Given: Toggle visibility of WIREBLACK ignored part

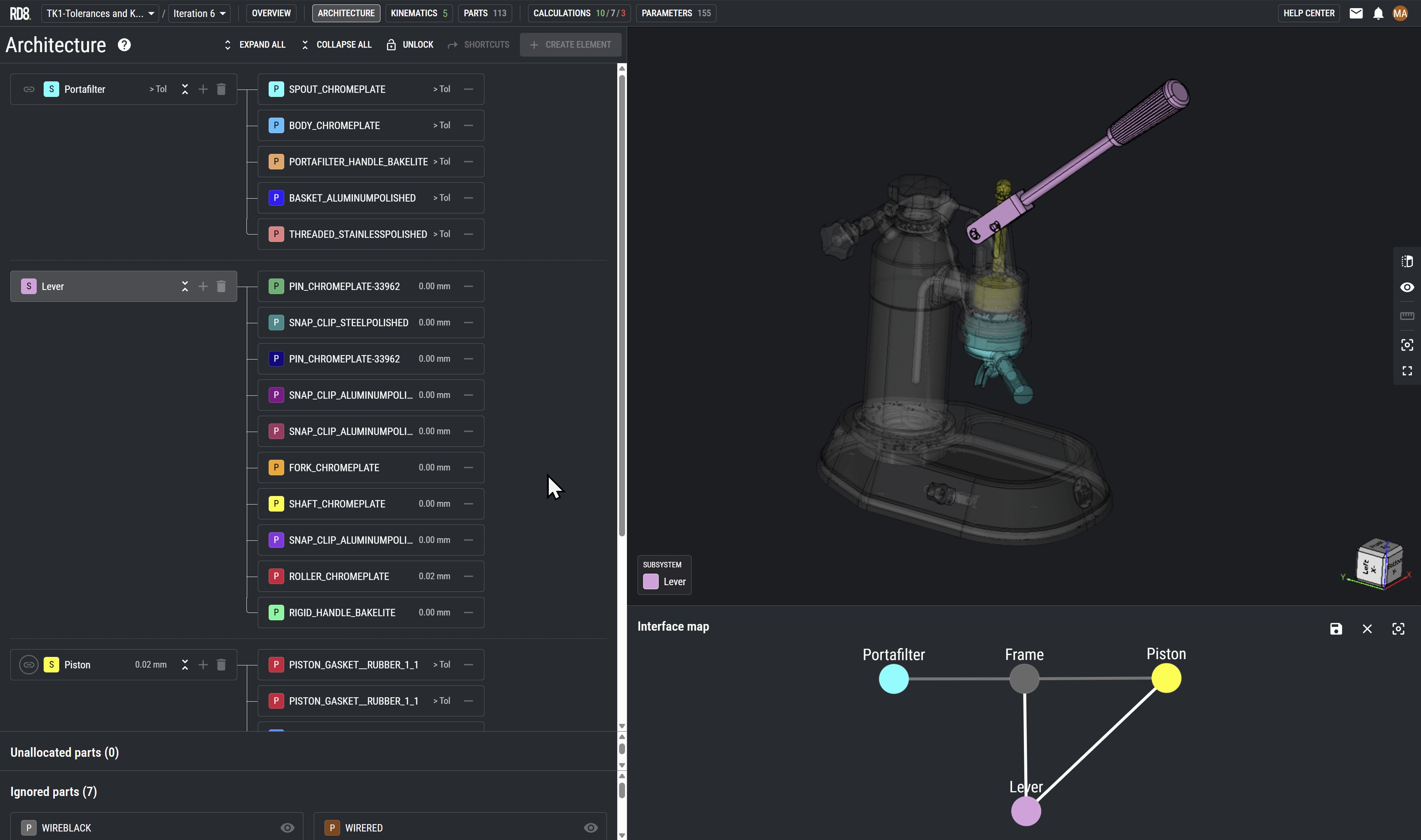Looking at the screenshot, I should pos(288,827).
